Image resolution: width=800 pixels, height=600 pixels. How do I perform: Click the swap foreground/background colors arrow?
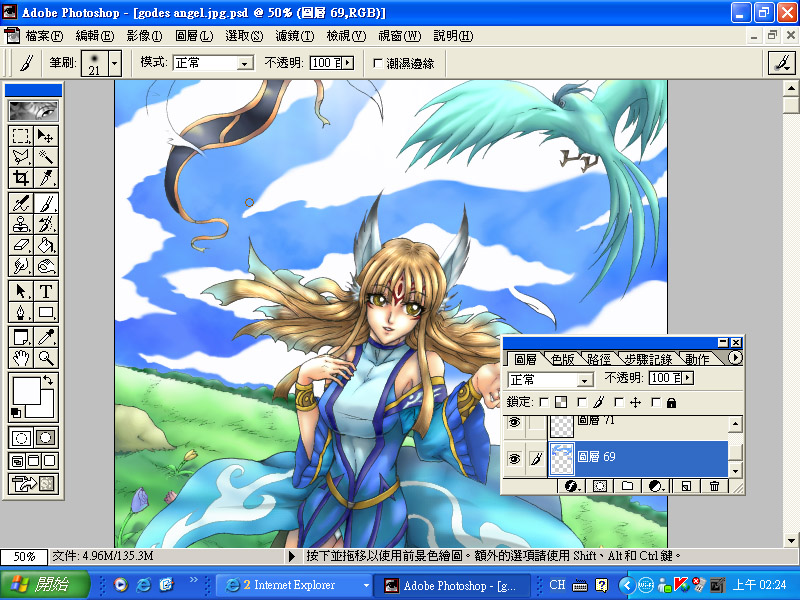point(48,380)
